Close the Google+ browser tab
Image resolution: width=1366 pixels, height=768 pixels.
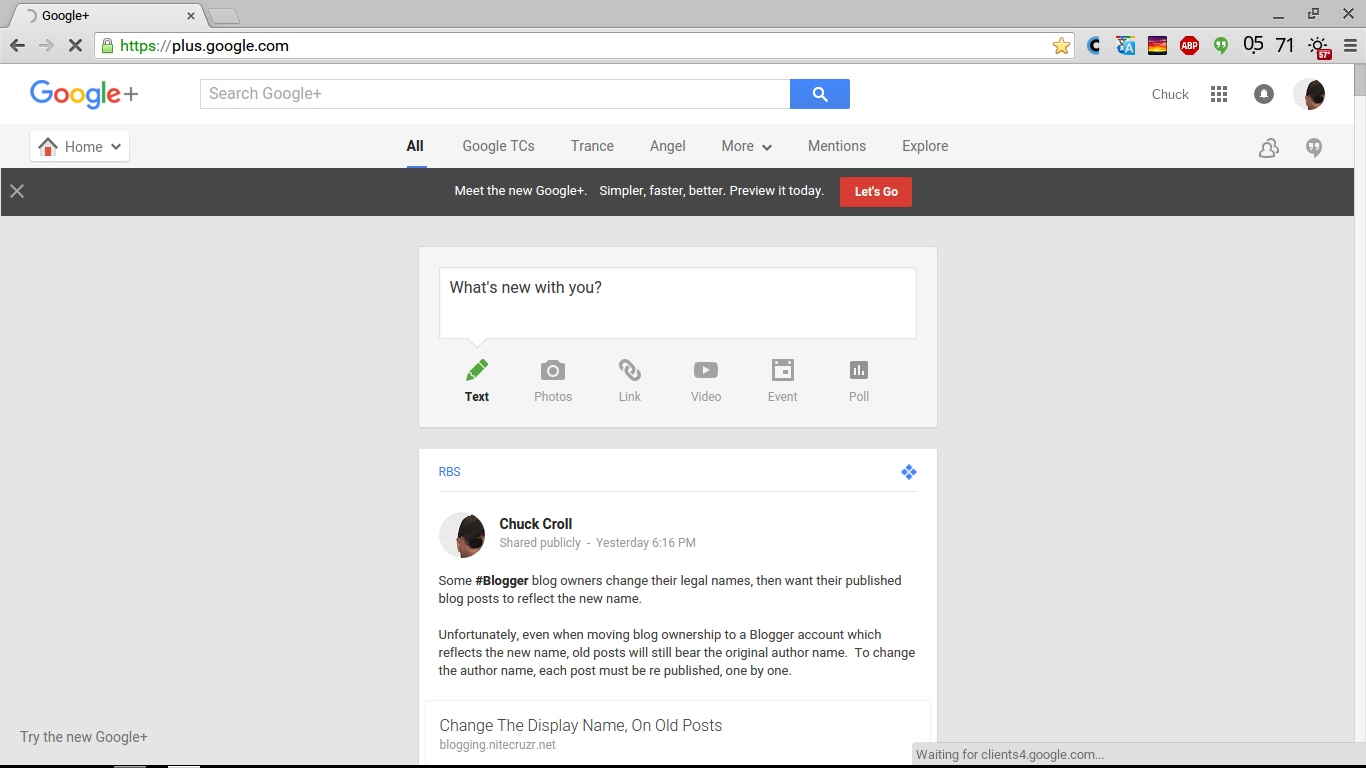[191, 16]
